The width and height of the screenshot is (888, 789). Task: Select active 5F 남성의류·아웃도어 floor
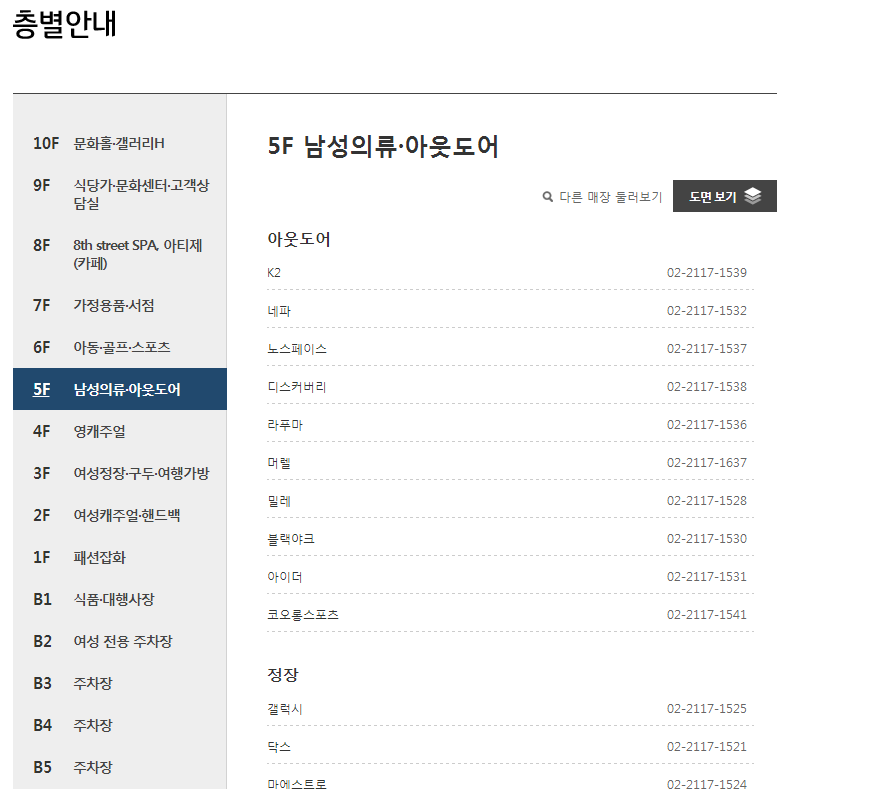119,389
